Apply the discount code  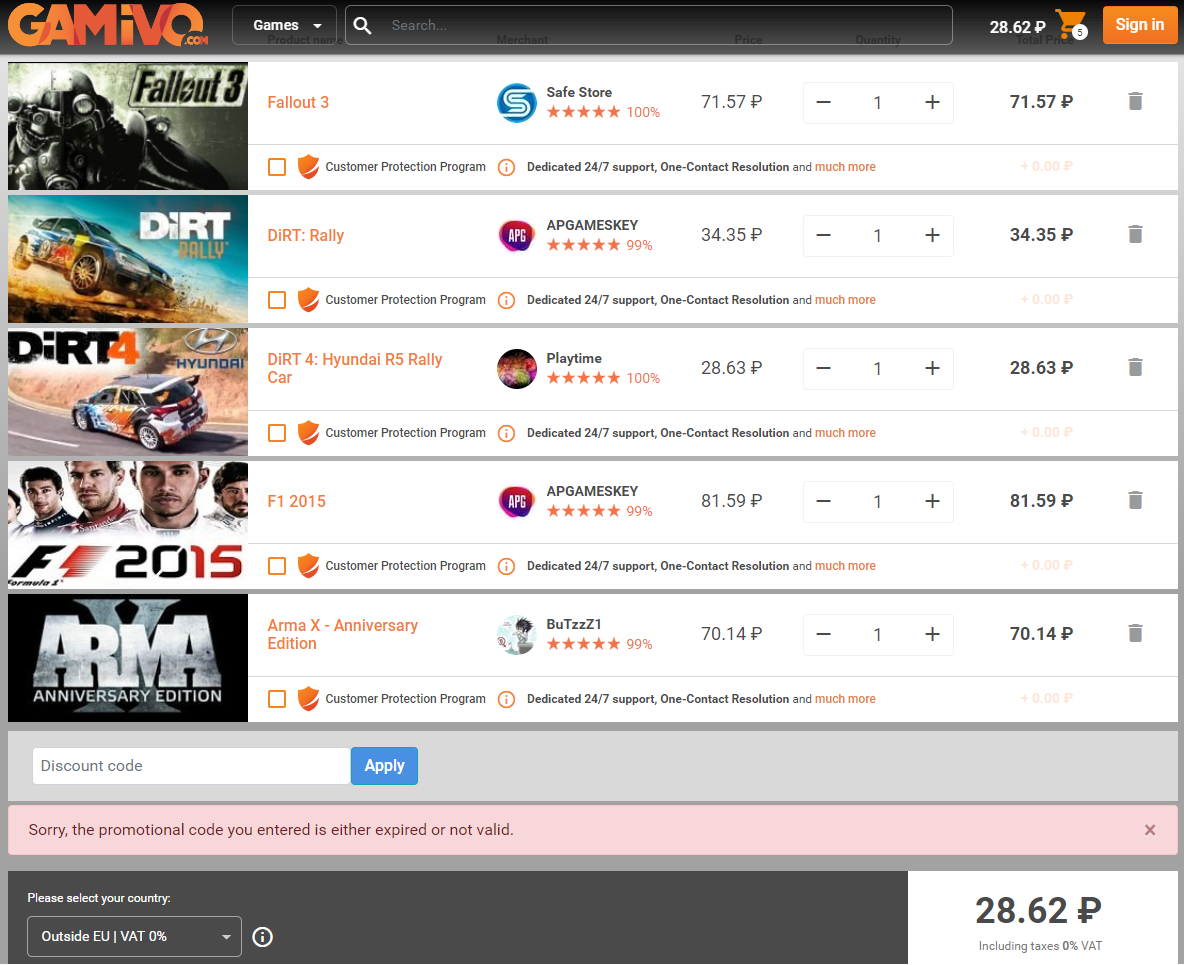tap(384, 766)
